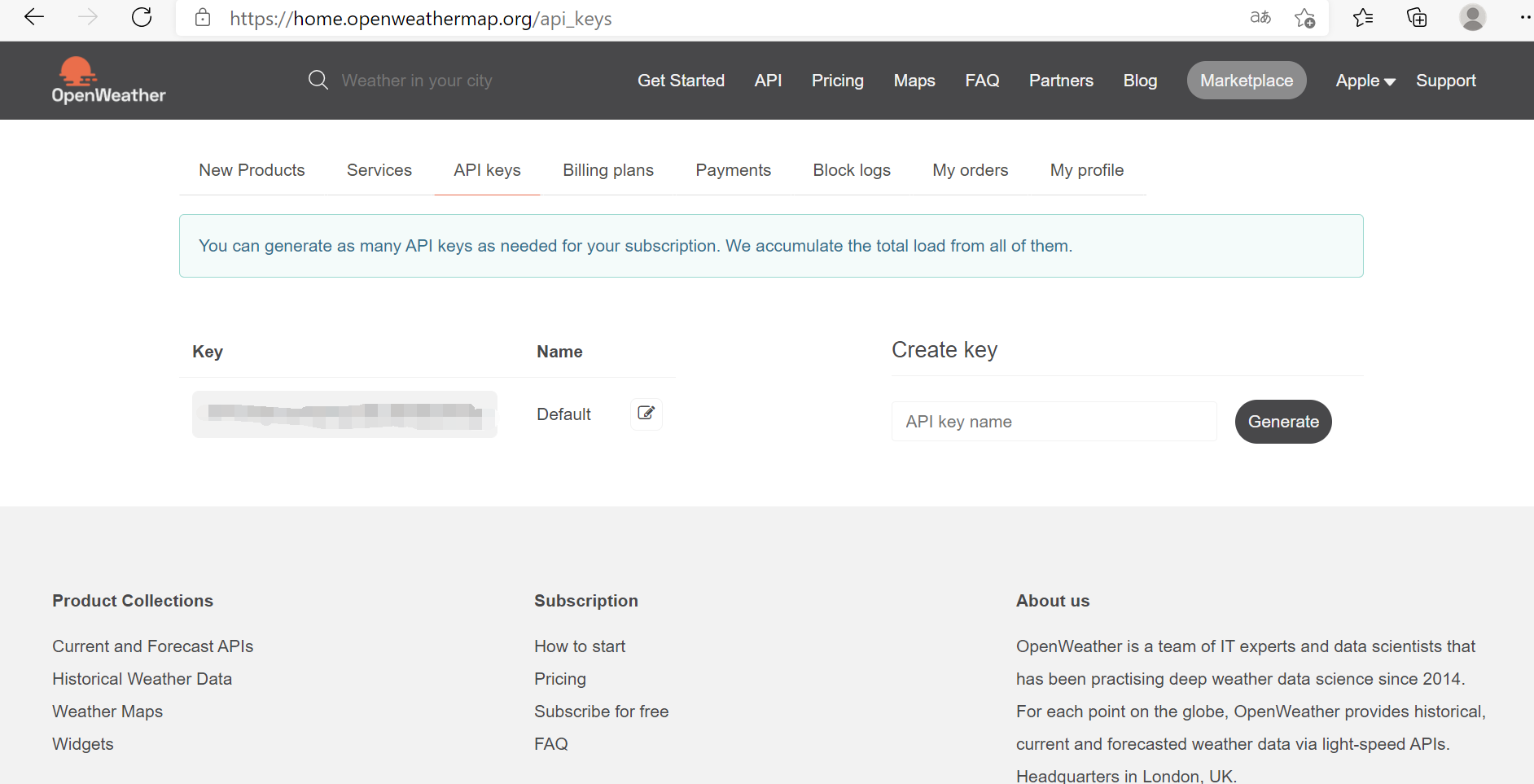Open Pricing in the top navigation

(837, 81)
